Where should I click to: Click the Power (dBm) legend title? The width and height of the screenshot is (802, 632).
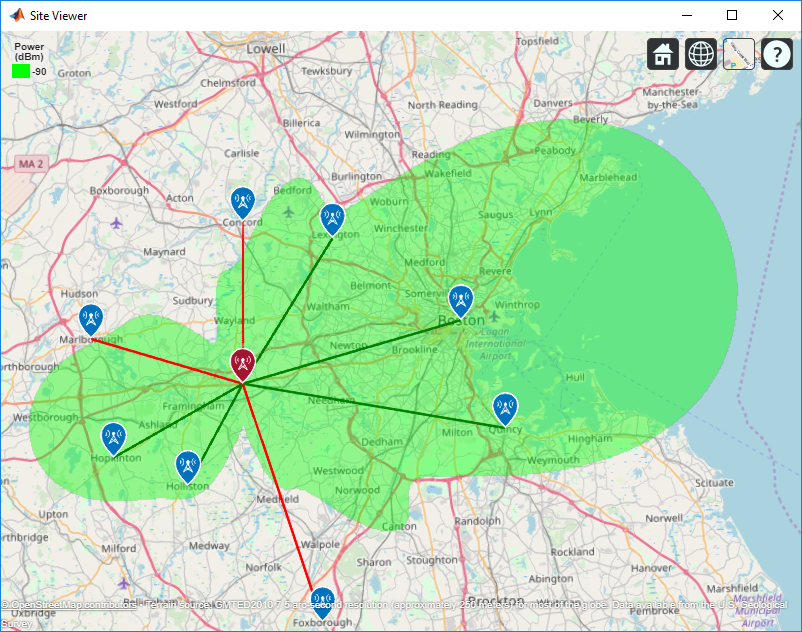click(29, 51)
